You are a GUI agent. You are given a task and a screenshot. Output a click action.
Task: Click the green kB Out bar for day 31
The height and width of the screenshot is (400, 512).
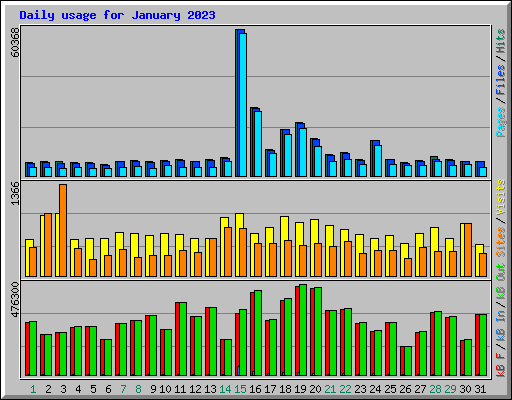click(483, 345)
